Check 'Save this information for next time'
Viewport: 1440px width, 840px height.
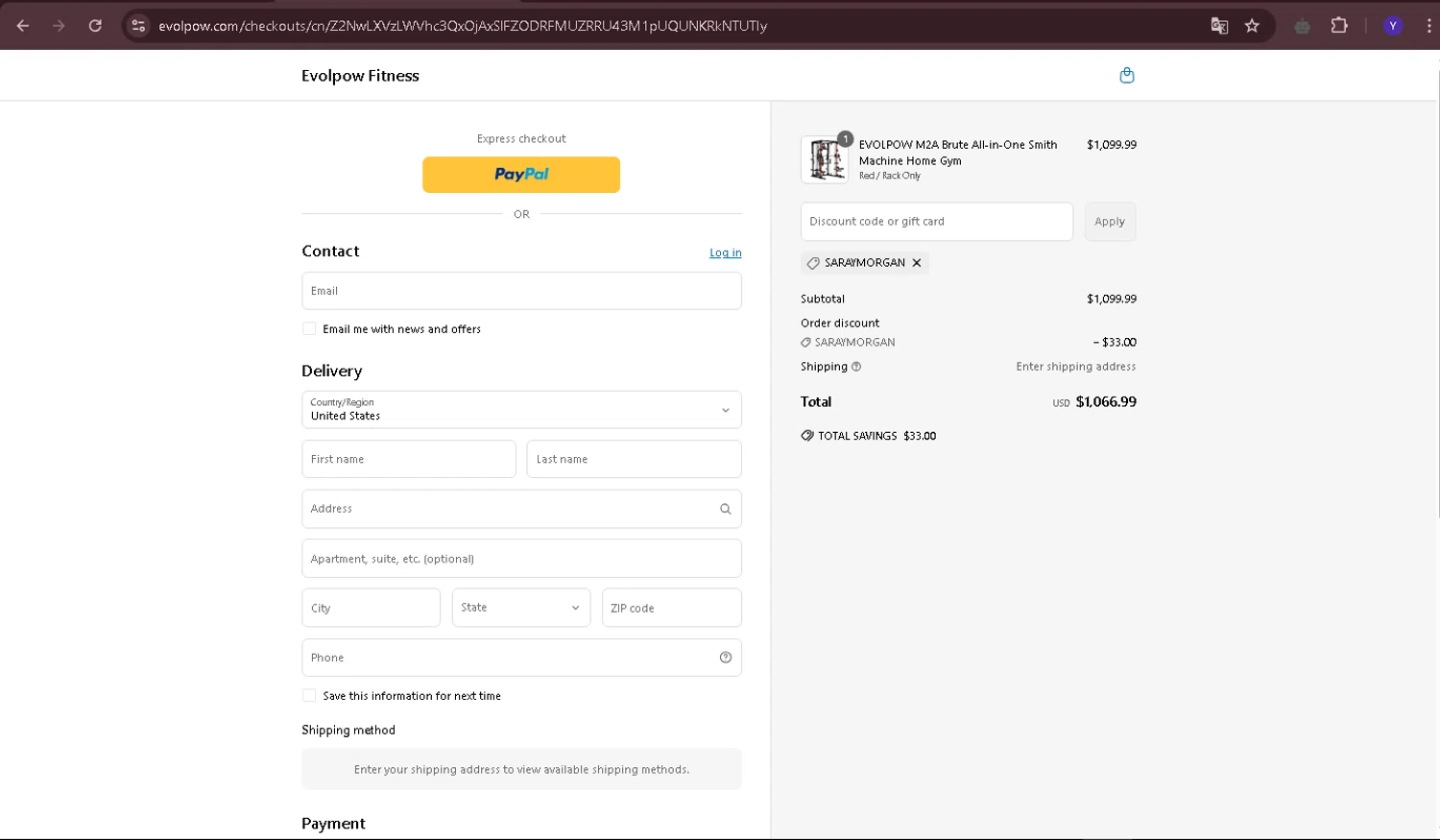tap(309, 695)
